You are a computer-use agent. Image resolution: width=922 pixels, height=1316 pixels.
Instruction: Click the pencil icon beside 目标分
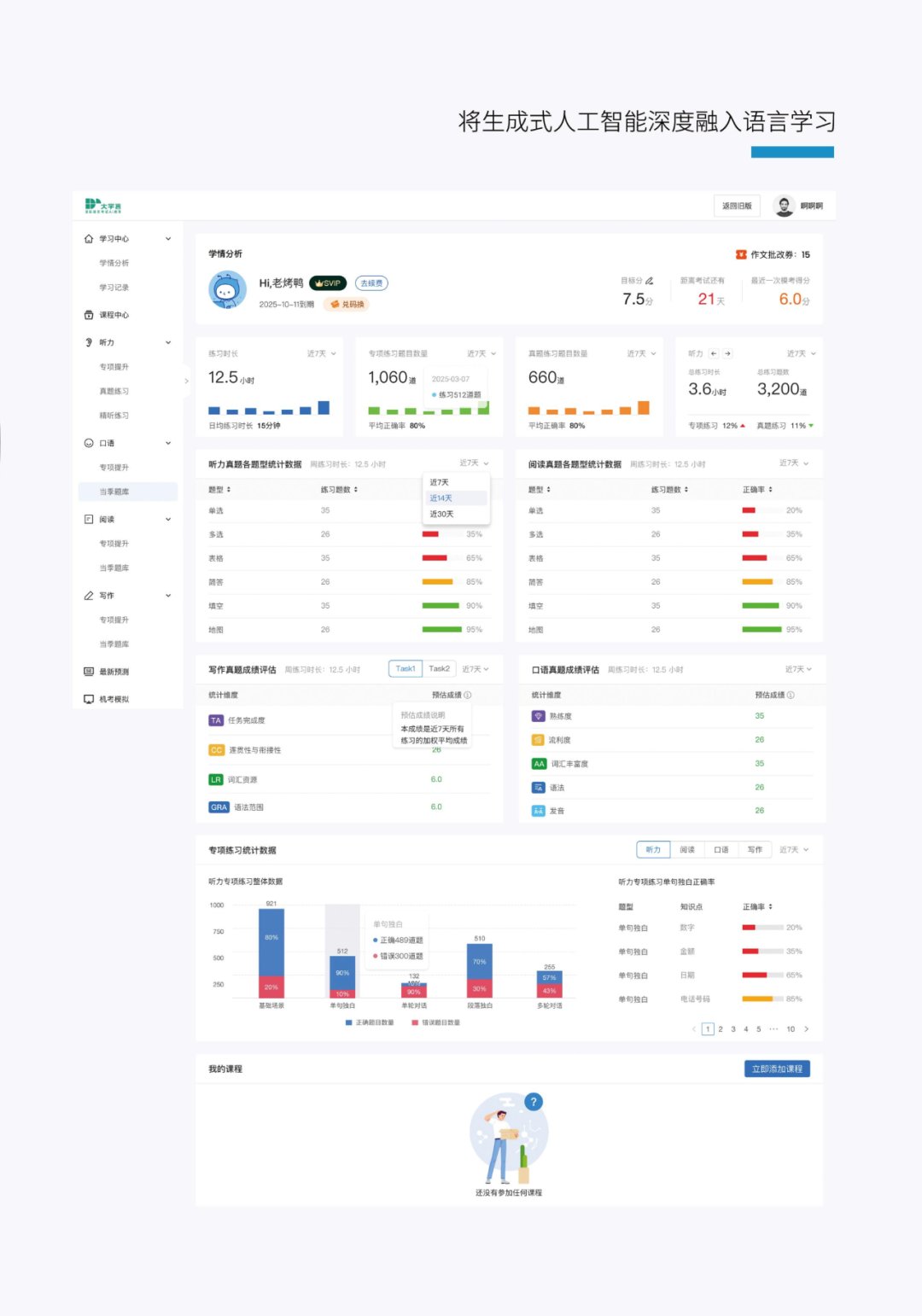(x=650, y=281)
